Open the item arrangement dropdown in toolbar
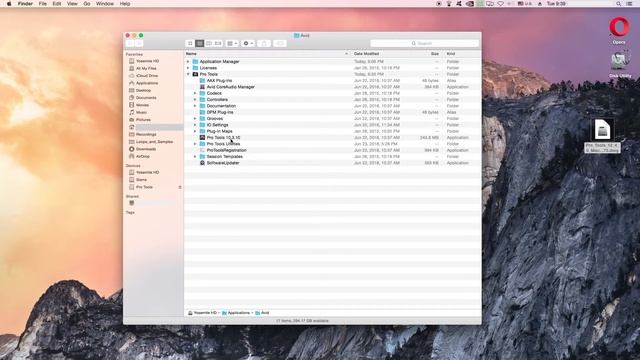 click(232, 43)
